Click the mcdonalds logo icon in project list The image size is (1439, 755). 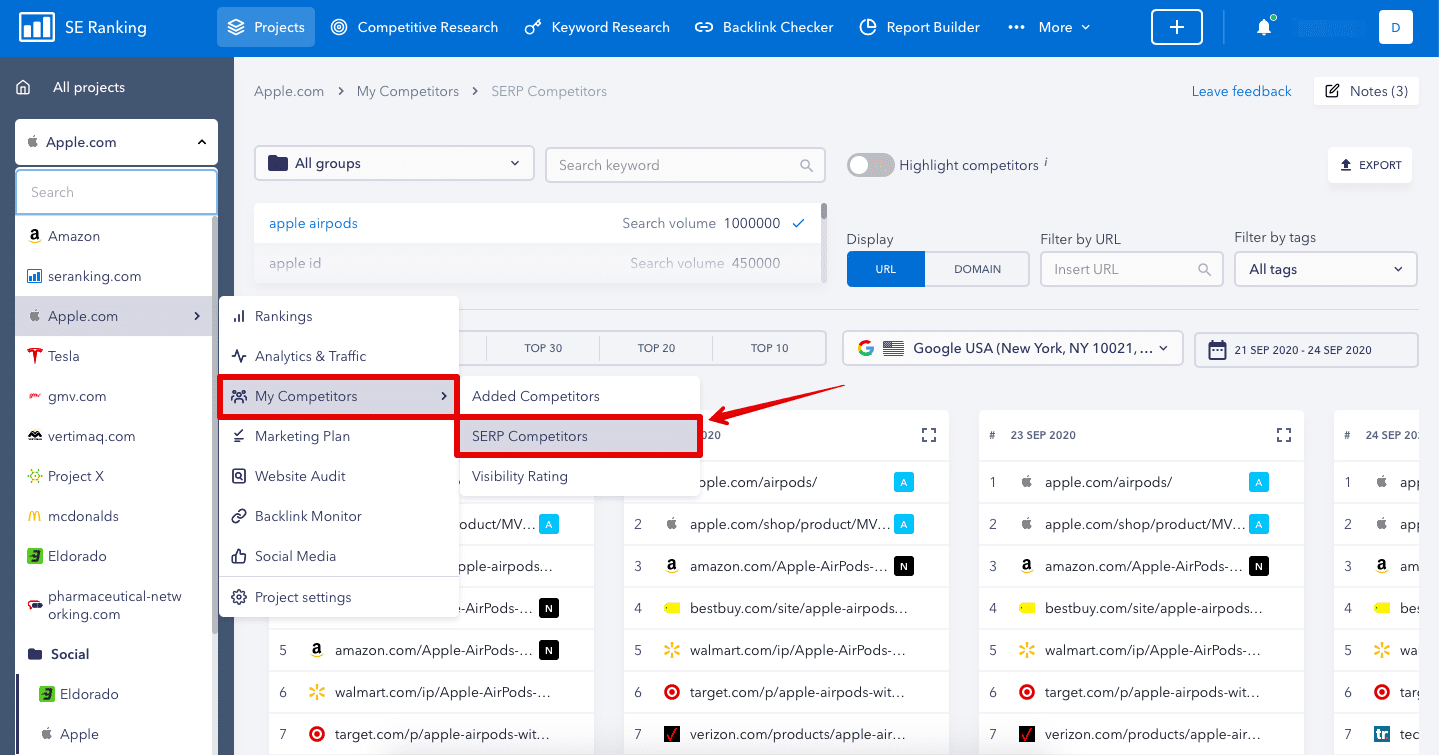click(x=34, y=516)
